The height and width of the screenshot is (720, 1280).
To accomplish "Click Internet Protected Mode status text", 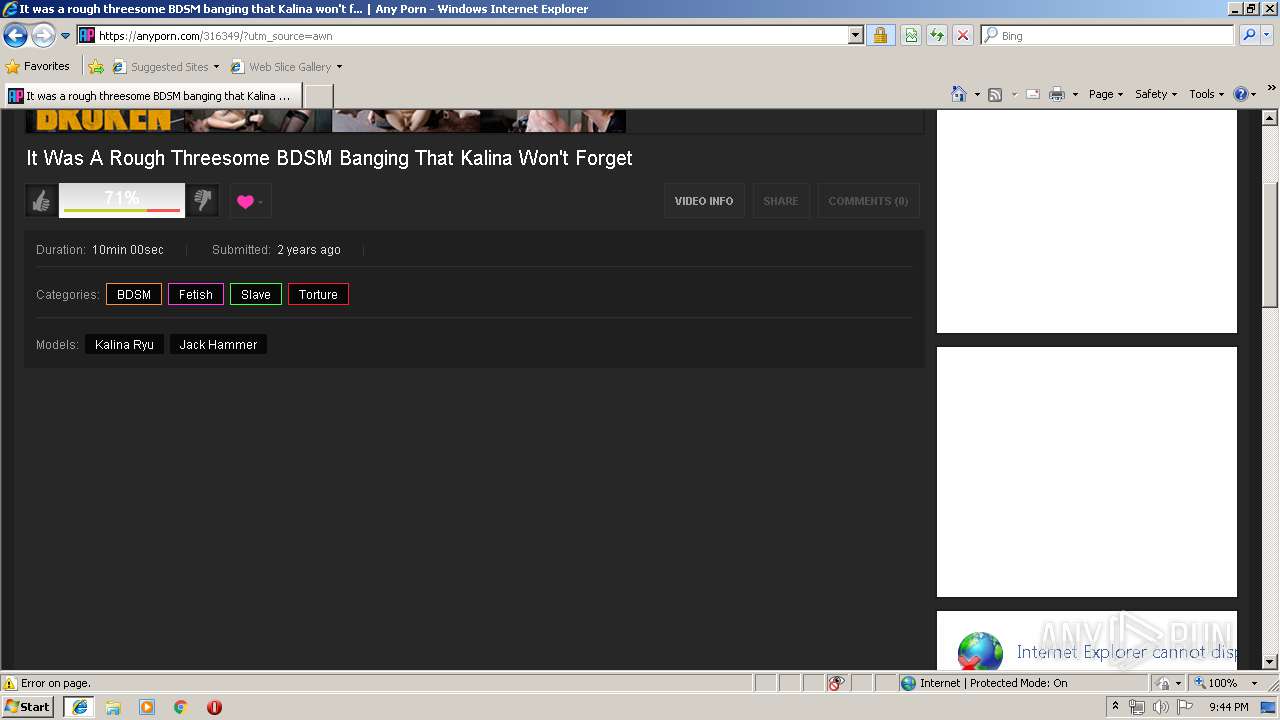I will coord(993,683).
